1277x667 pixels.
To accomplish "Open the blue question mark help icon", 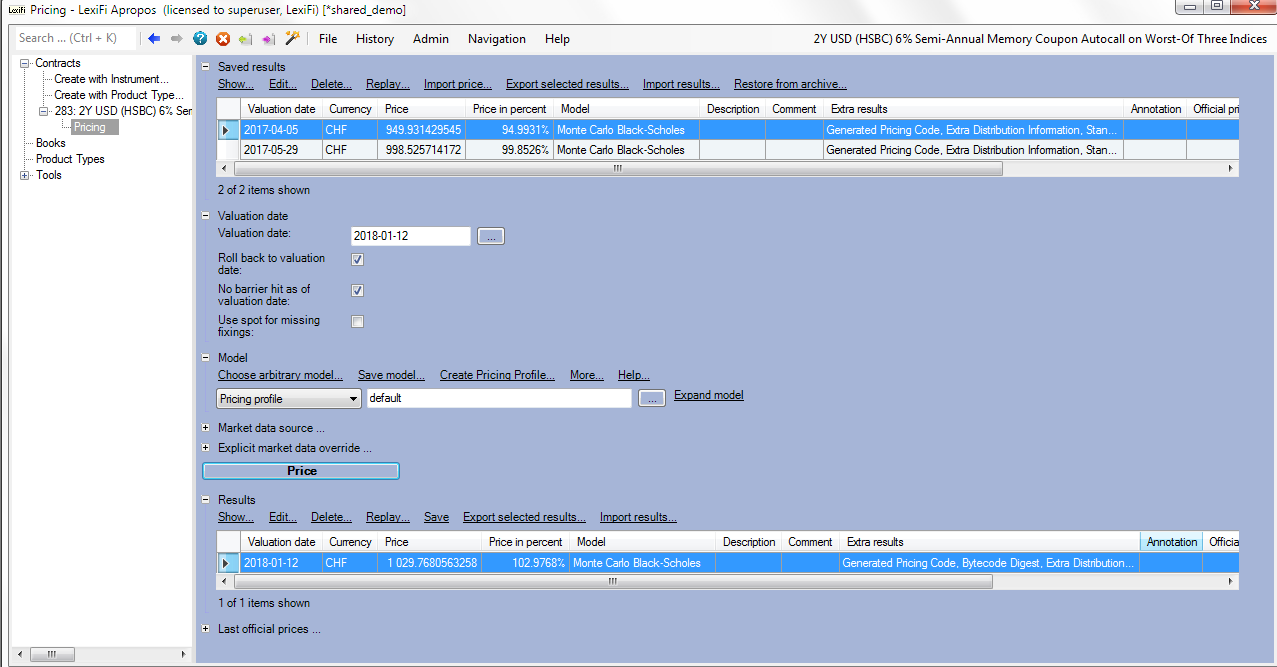I will point(200,39).
